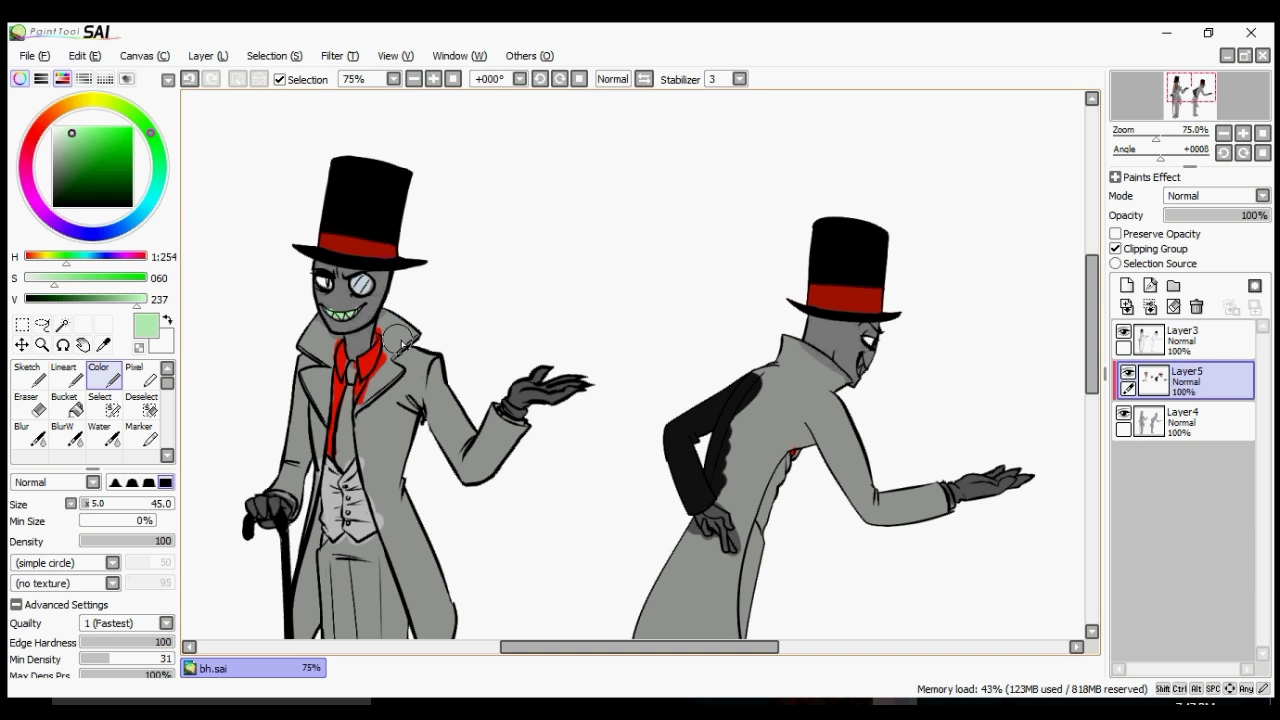
Task: Open the simple circle brush shape dropdown
Action: coord(66,563)
